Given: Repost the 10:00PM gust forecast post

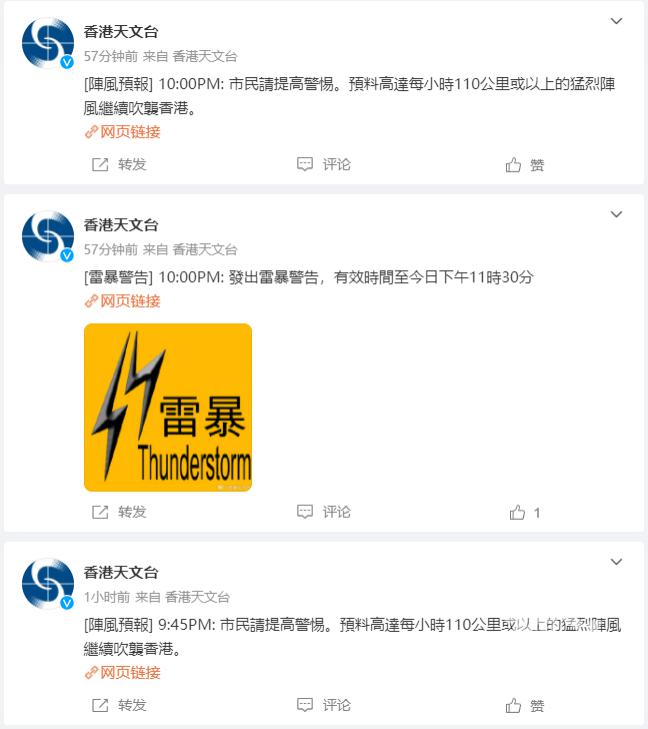Looking at the screenshot, I should click(x=119, y=165).
